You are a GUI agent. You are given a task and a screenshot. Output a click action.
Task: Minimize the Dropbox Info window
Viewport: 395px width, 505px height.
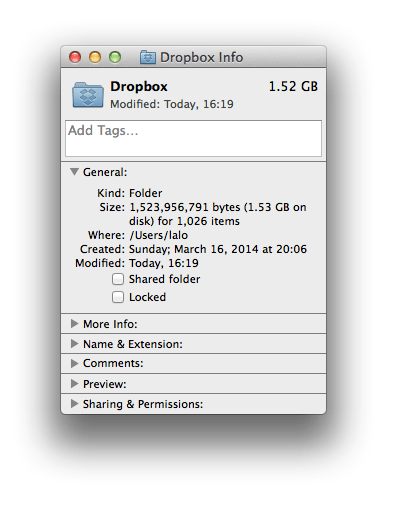[95, 57]
